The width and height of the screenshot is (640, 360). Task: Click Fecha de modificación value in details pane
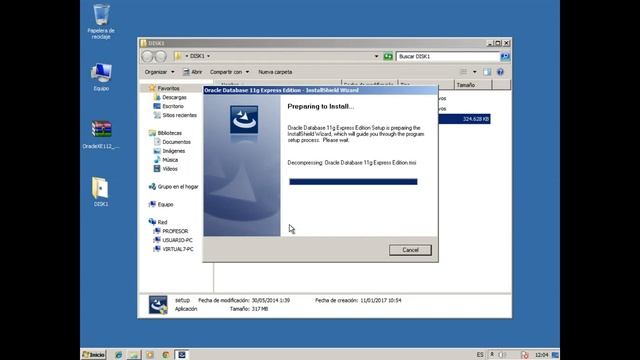271,300
